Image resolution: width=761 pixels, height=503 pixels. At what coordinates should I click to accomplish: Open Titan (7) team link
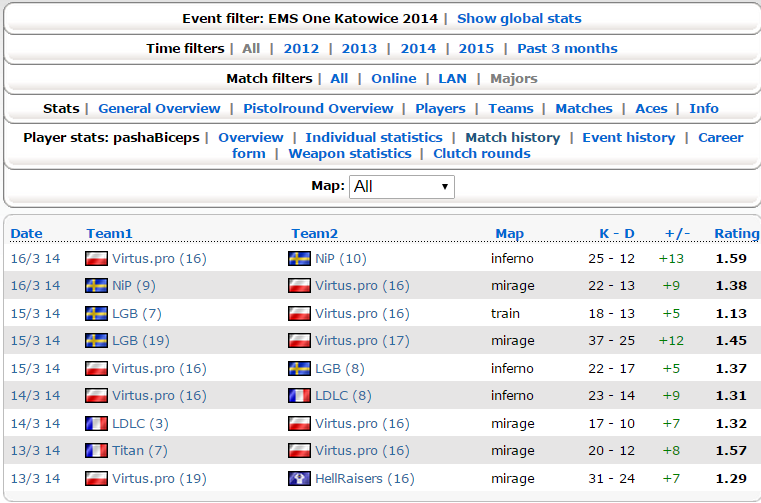[140, 451]
